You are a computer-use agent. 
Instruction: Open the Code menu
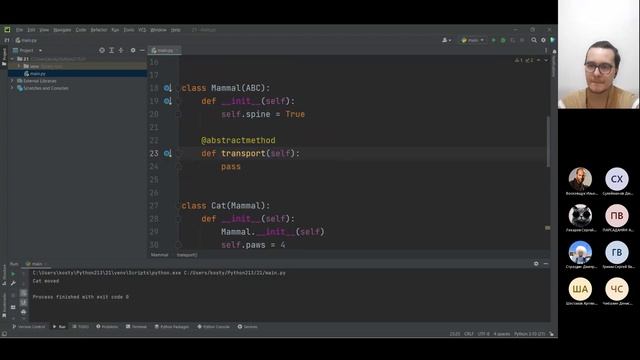(x=81, y=30)
